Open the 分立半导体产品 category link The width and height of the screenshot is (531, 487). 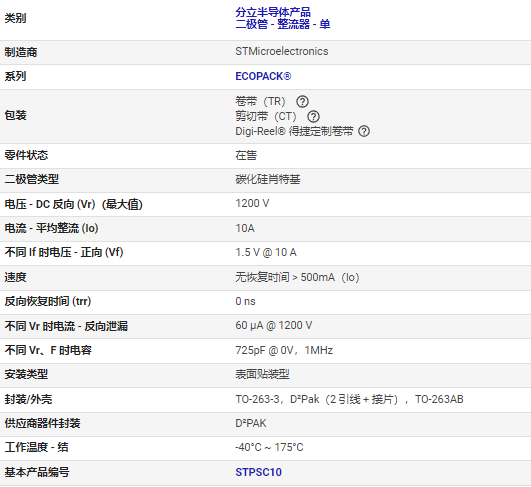pyautogui.click(x=273, y=12)
